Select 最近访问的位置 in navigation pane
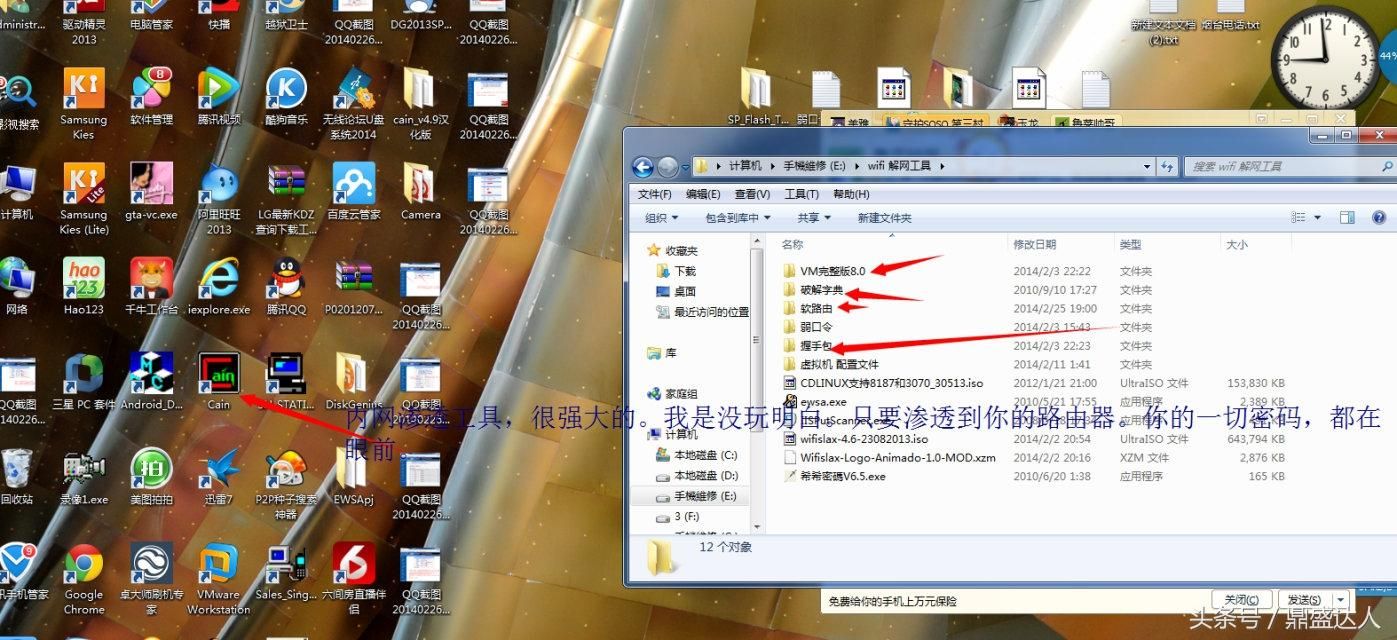Screen dimensions: 1397x640 click(702, 312)
